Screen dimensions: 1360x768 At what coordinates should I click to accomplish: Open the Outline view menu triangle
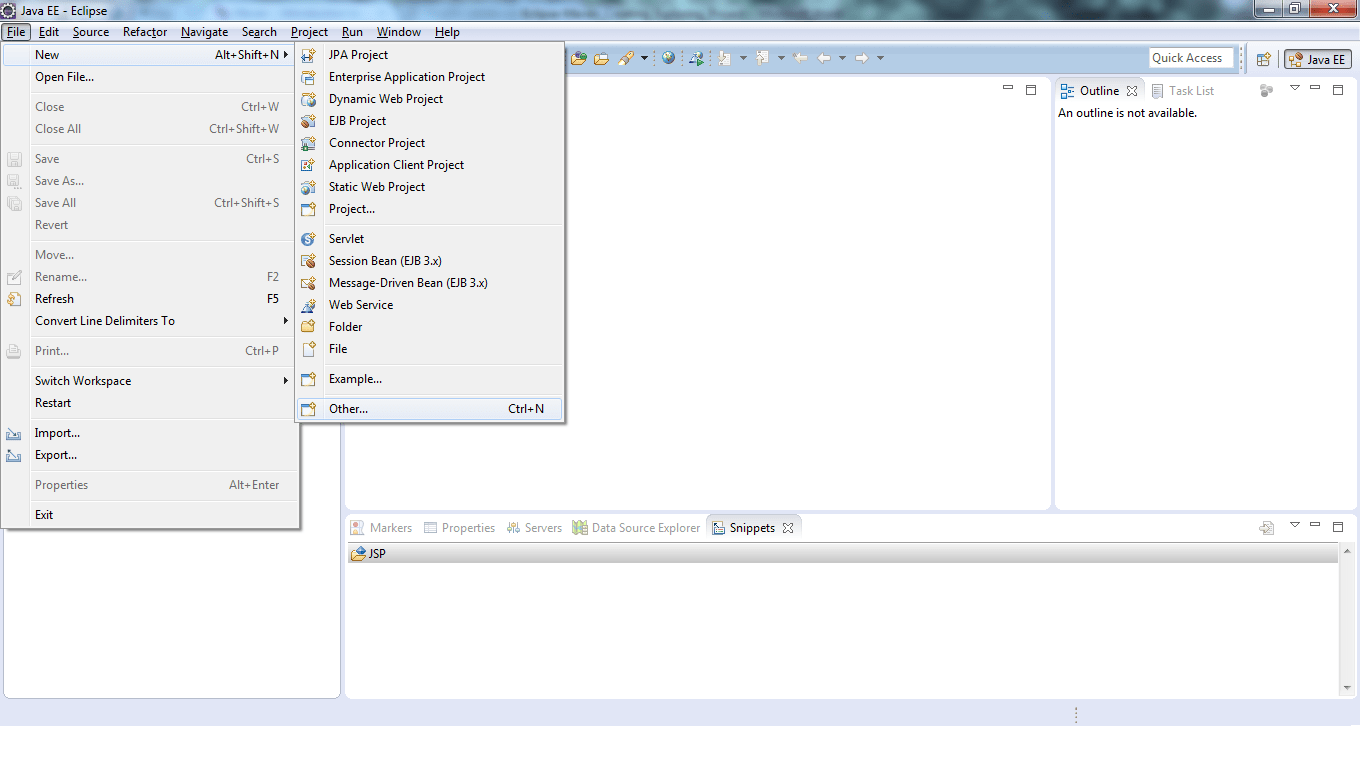(1295, 89)
